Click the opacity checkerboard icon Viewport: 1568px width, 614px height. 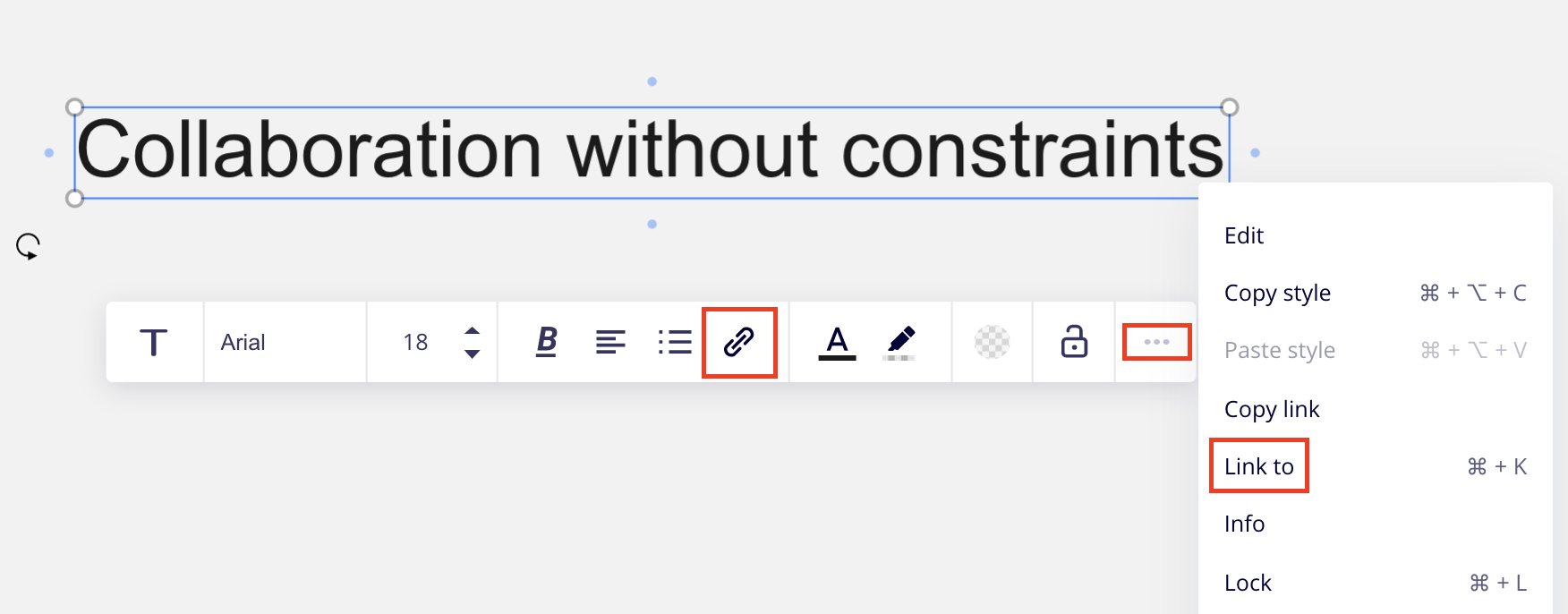click(992, 342)
